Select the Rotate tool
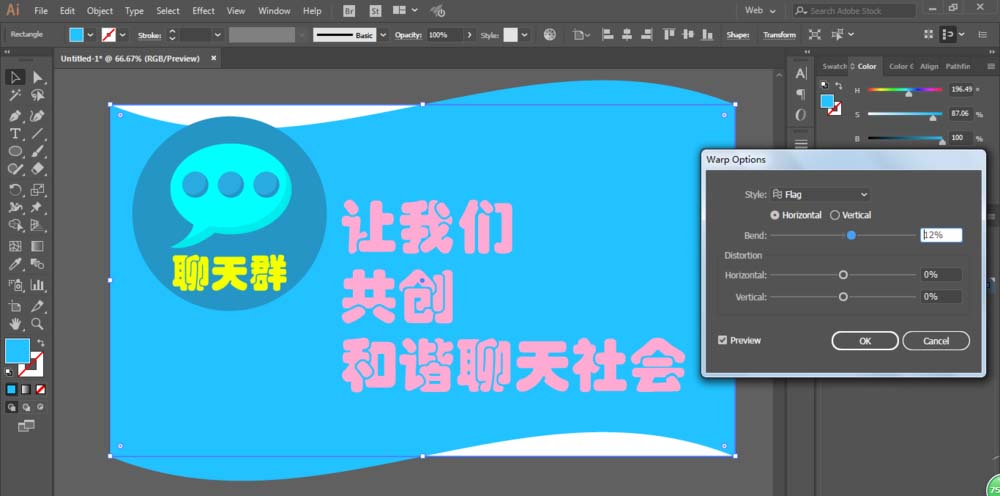Screen dimensions: 1000x496 (x=15, y=189)
